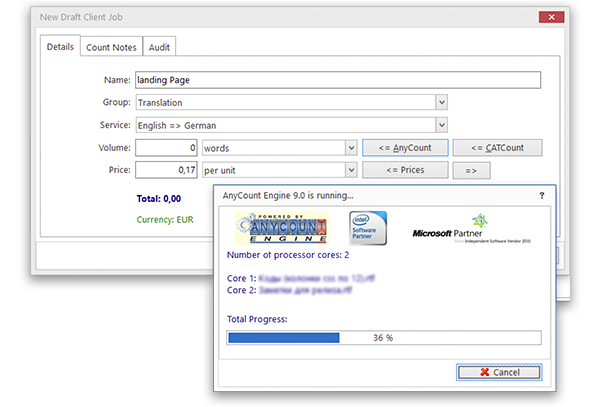
Task: Open the Service dropdown English => German
Action: [x=441, y=125]
